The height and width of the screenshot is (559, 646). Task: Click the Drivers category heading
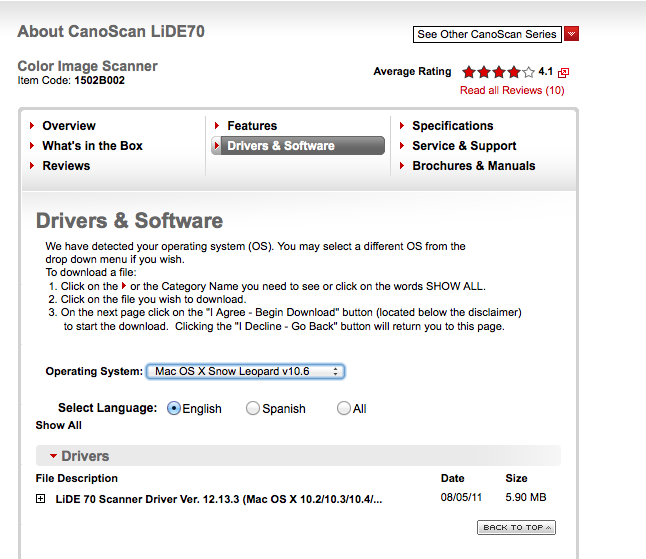click(x=85, y=456)
